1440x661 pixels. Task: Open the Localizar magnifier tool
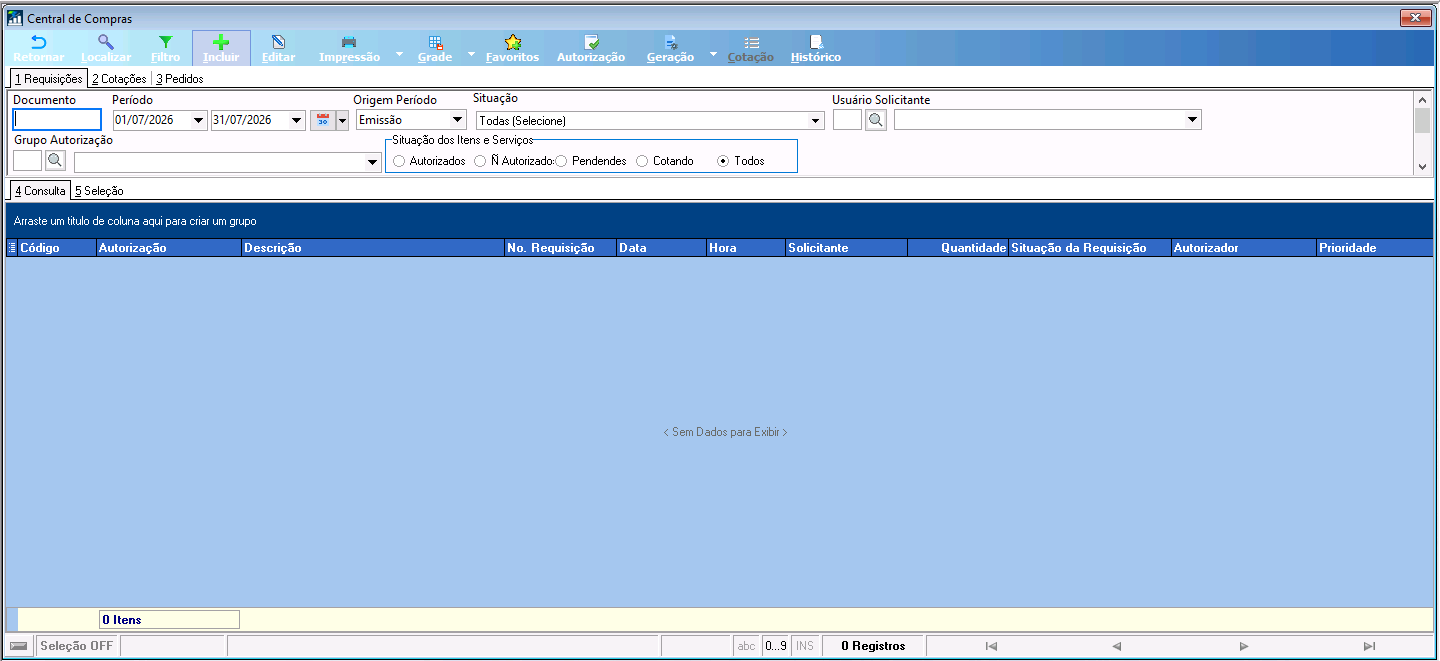point(105,42)
